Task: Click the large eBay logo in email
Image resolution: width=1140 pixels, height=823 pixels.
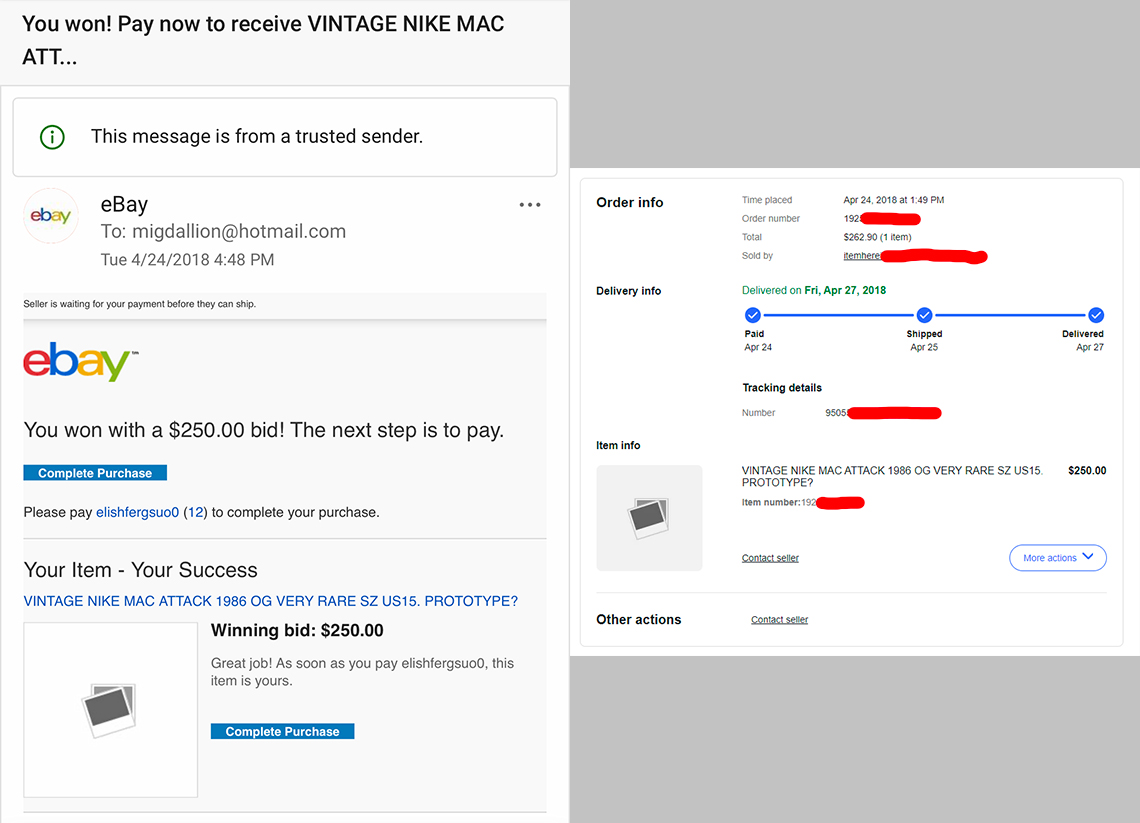Action: click(80, 362)
